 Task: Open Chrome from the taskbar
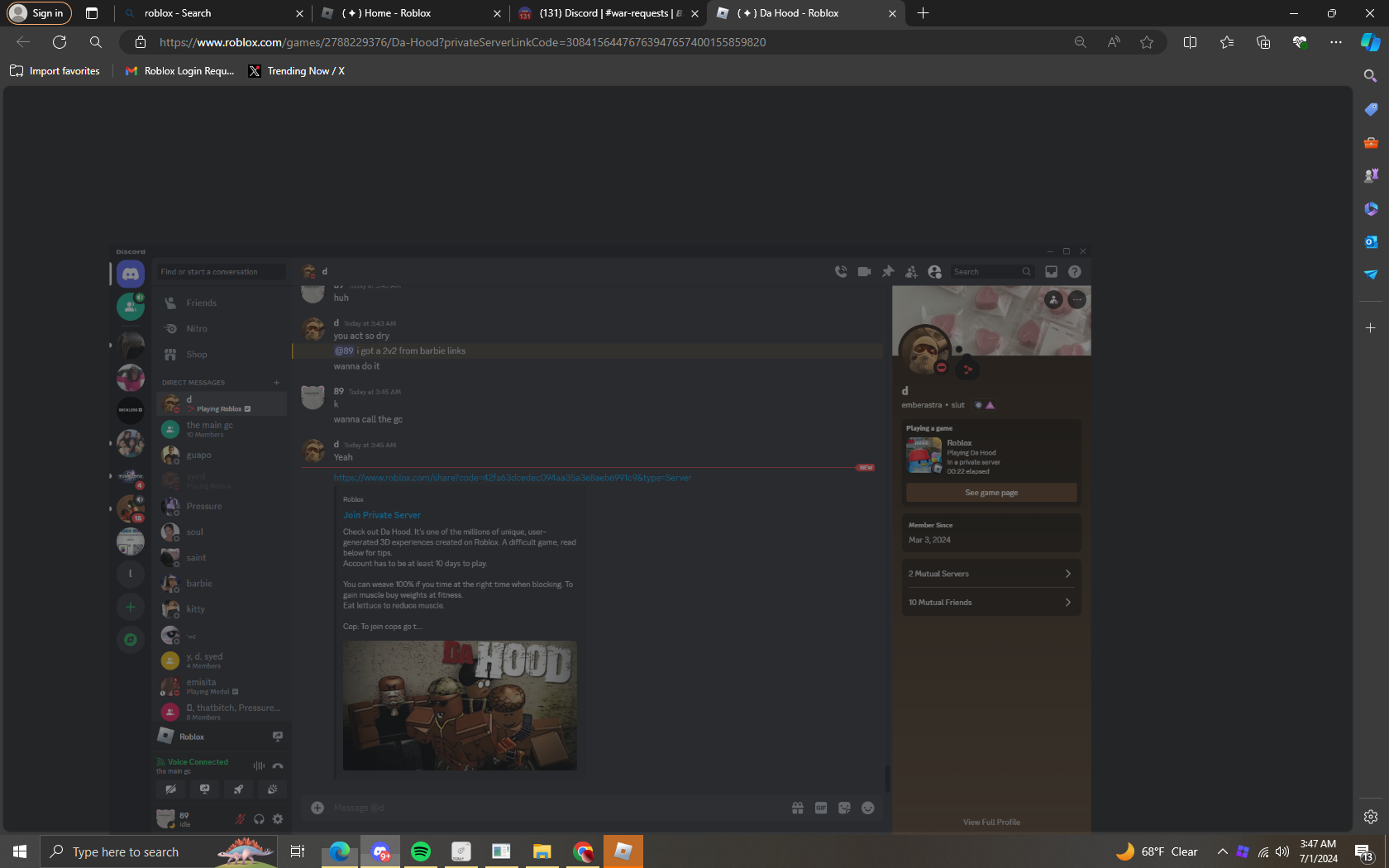tap(583, 851)
